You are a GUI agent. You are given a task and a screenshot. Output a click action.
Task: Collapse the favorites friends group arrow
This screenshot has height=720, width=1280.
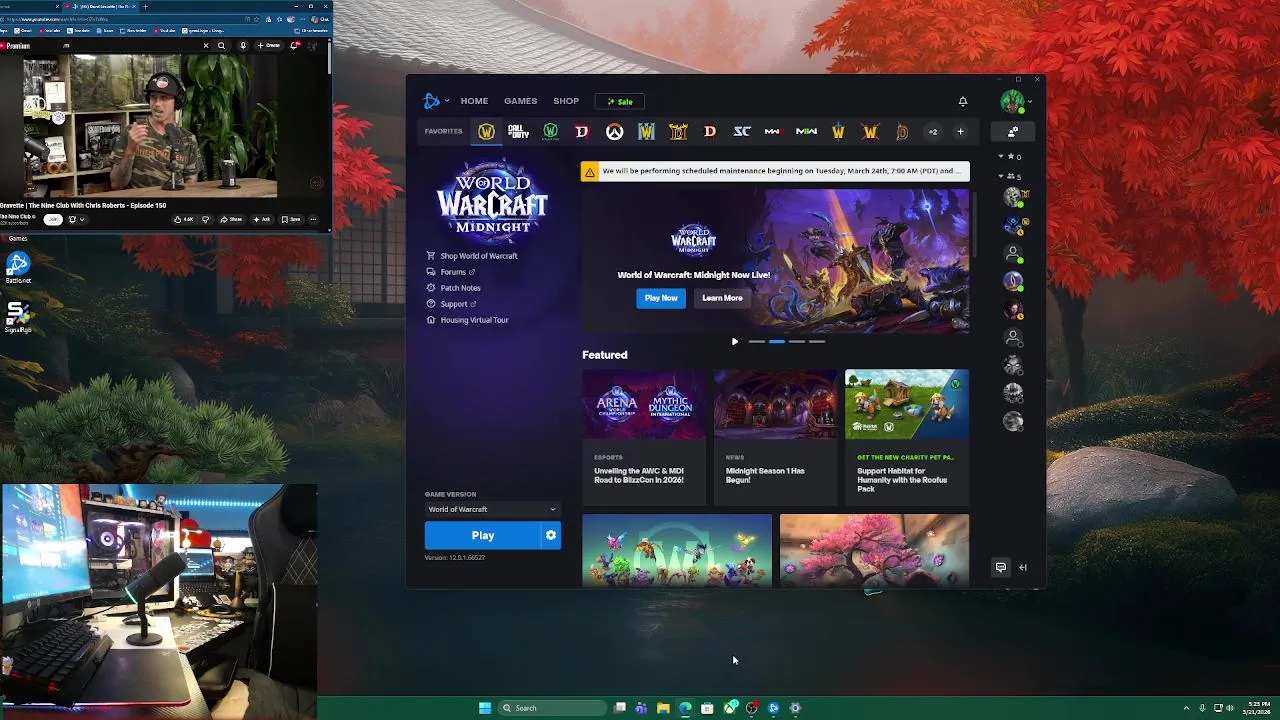(x=1001, y=157)
